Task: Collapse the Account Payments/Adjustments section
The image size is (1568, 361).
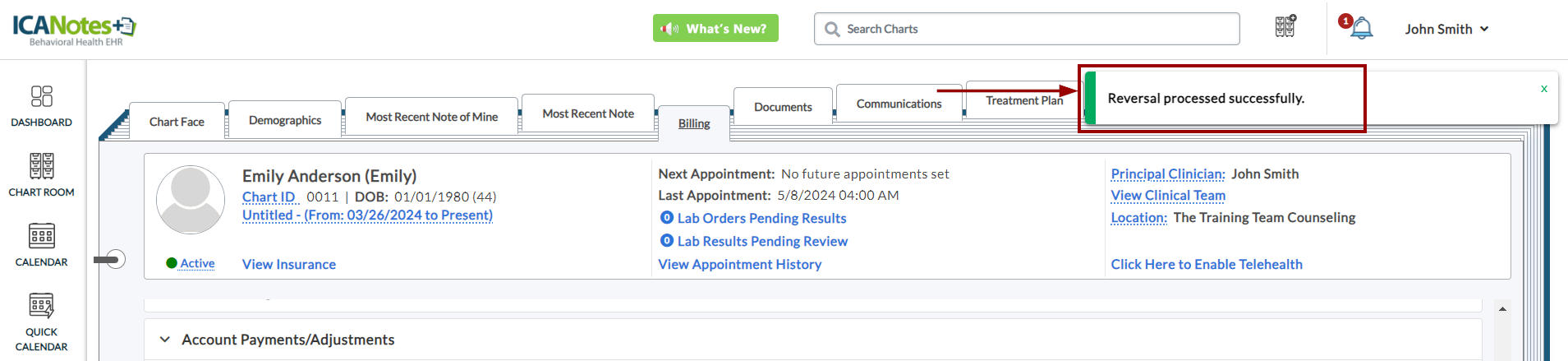Action: pos(165,340)
